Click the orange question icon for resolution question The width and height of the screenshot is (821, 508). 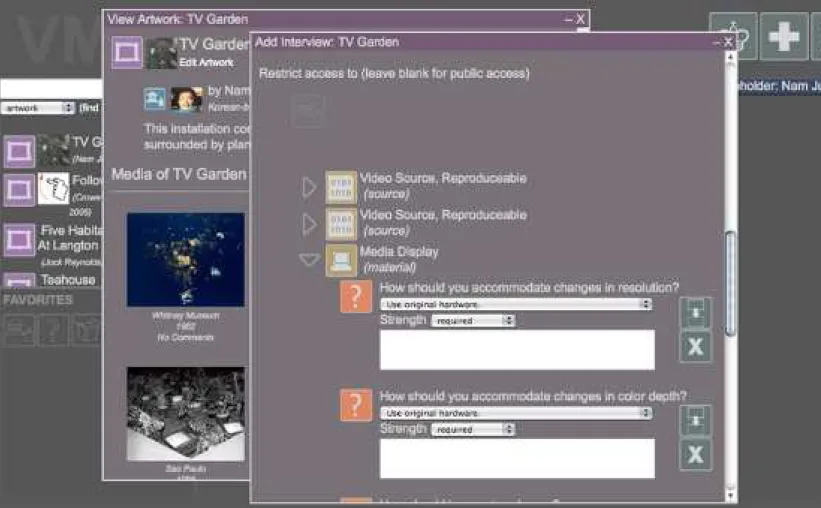(x=356, y=296)
